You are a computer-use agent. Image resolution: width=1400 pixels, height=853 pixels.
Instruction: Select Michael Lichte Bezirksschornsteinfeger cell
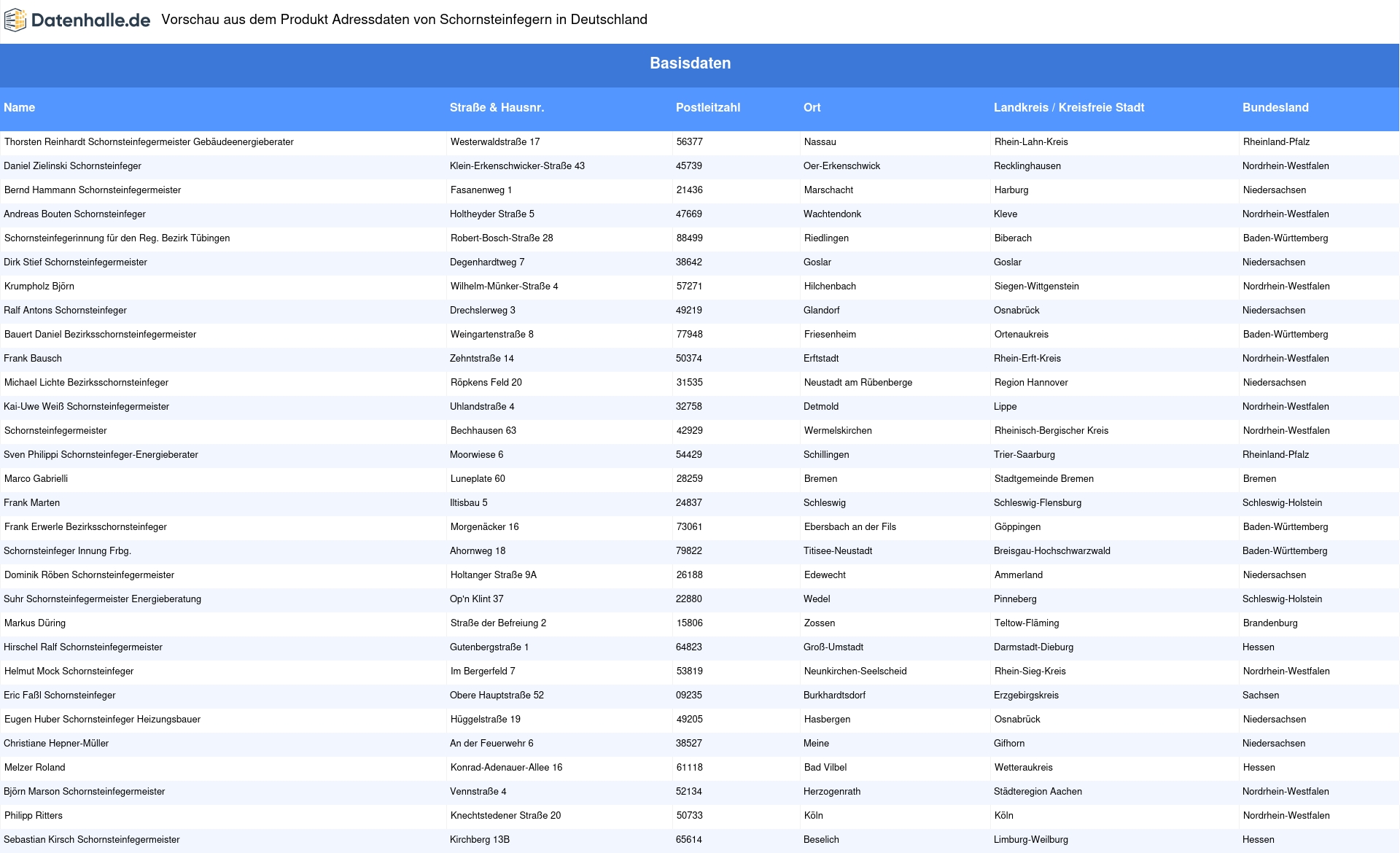tap(86, 383)
